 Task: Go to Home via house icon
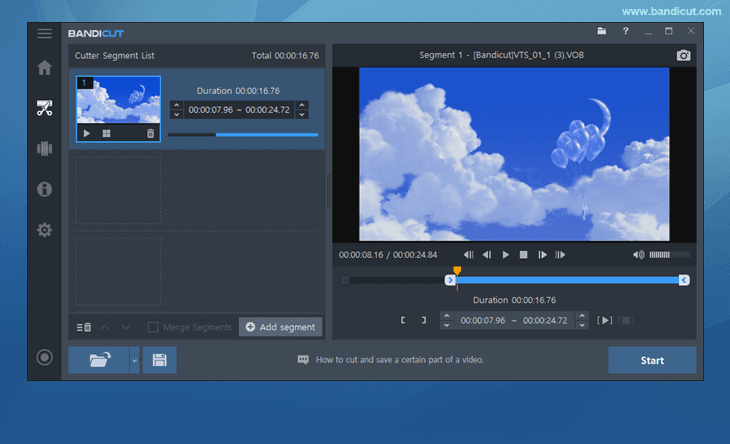point(45,68)
